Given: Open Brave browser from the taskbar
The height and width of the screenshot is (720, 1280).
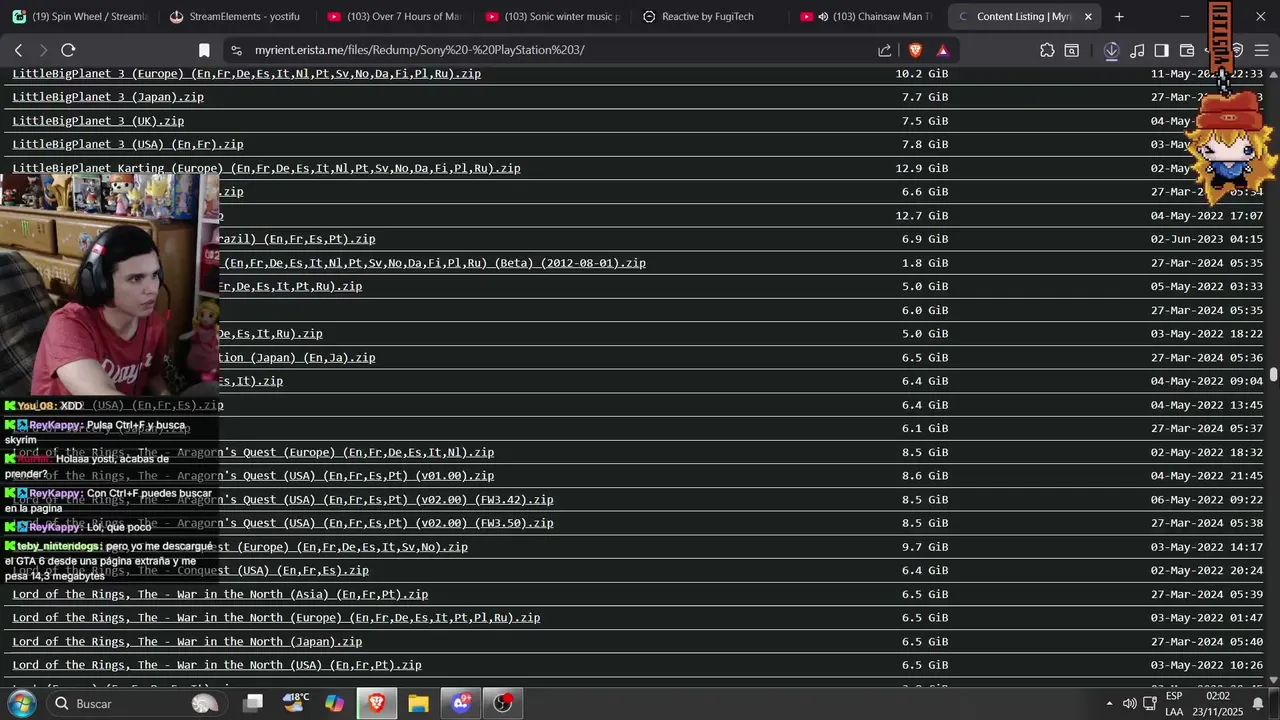Looking at the screenshot, I should pos(376,703).
